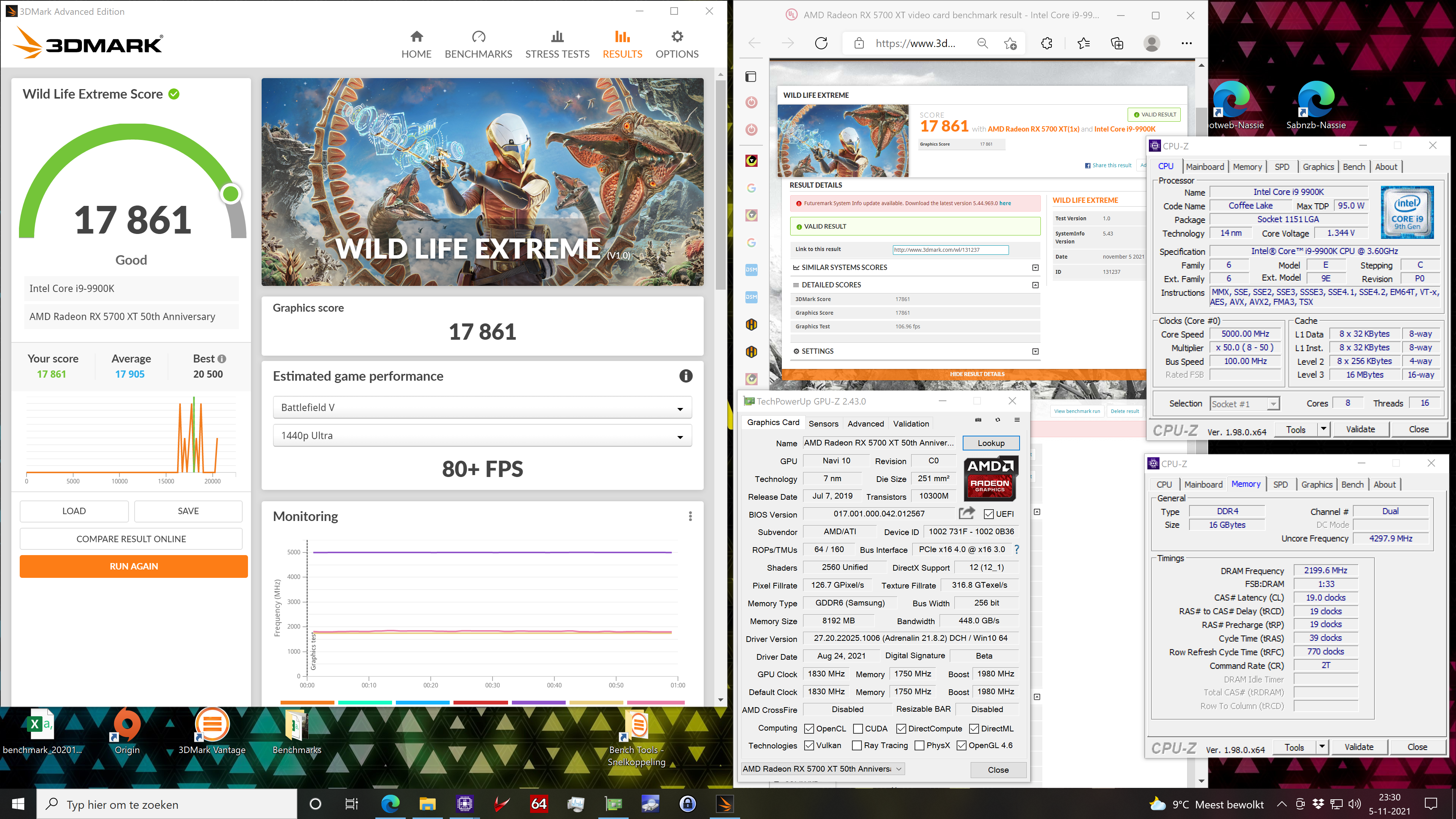Viewport: 1456px width, 819px height.
Task: Open GPU selection dropdown at GPU-Z bottom
Action: click(x=823, y=769)
